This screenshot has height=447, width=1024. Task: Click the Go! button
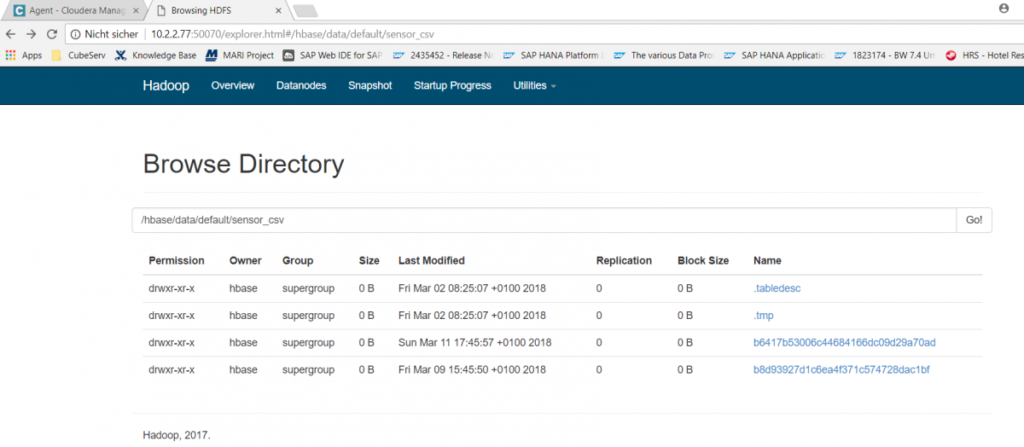tap(974, 220)
